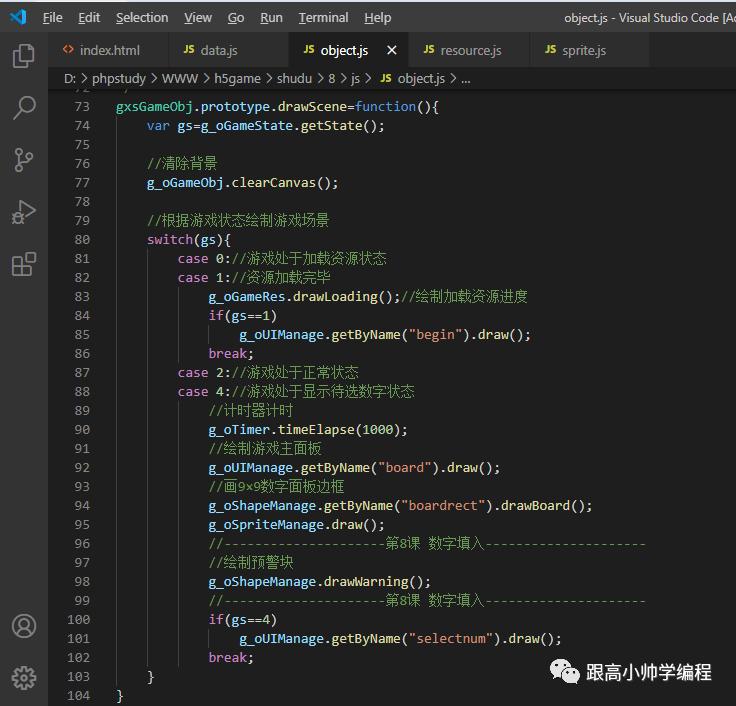Open the Manage gear menu
Screen dimensions: 736x706
24,678
